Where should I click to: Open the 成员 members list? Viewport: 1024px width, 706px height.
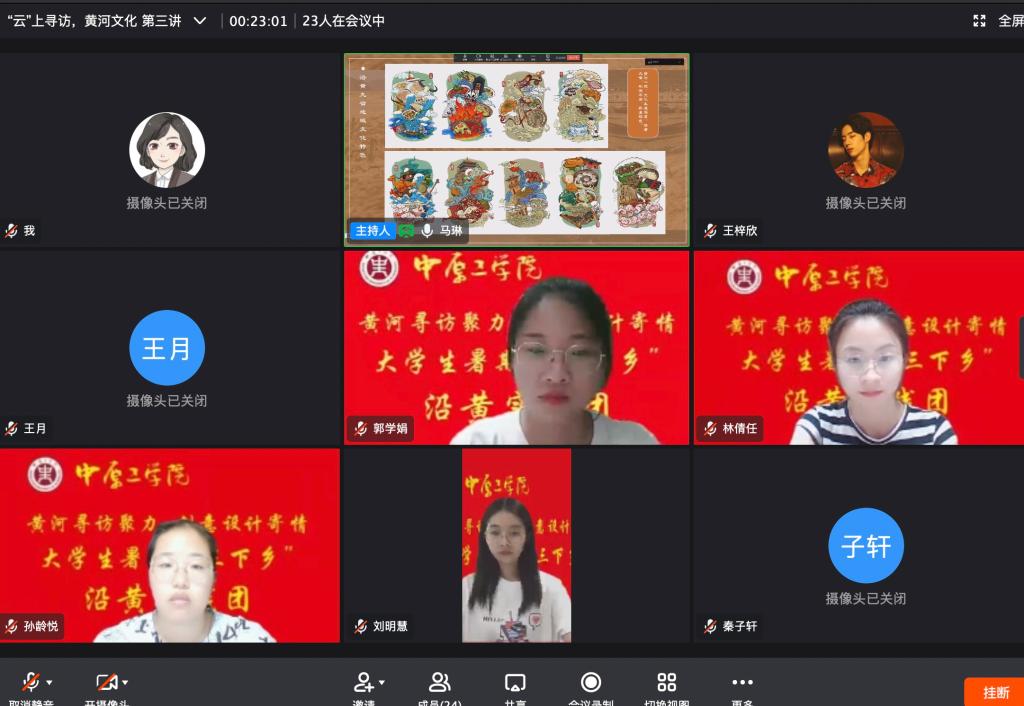pos(439,682)
